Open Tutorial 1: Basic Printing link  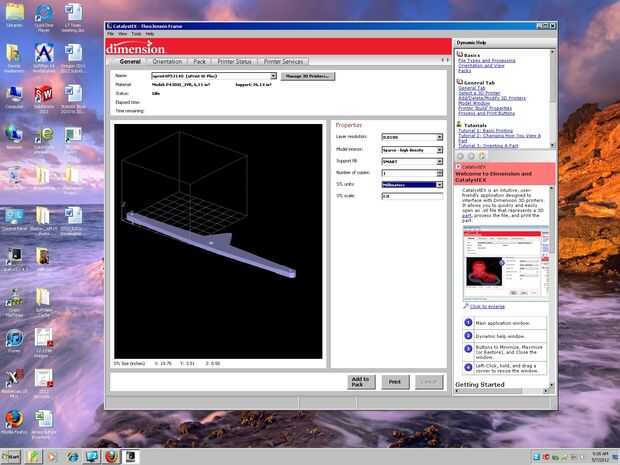click(x=486, y=130)
